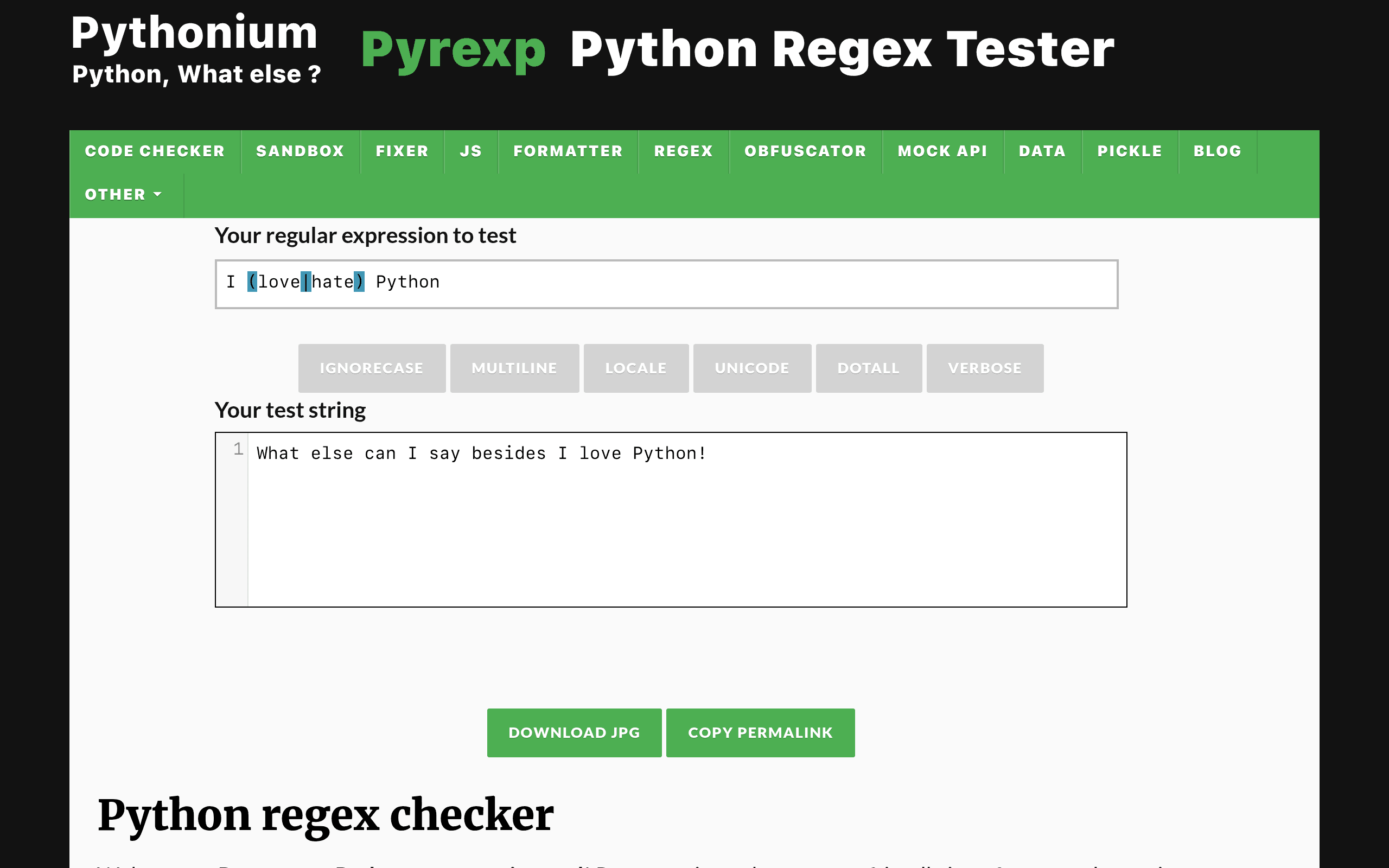Open the Data nav item

pos(1042,151)
